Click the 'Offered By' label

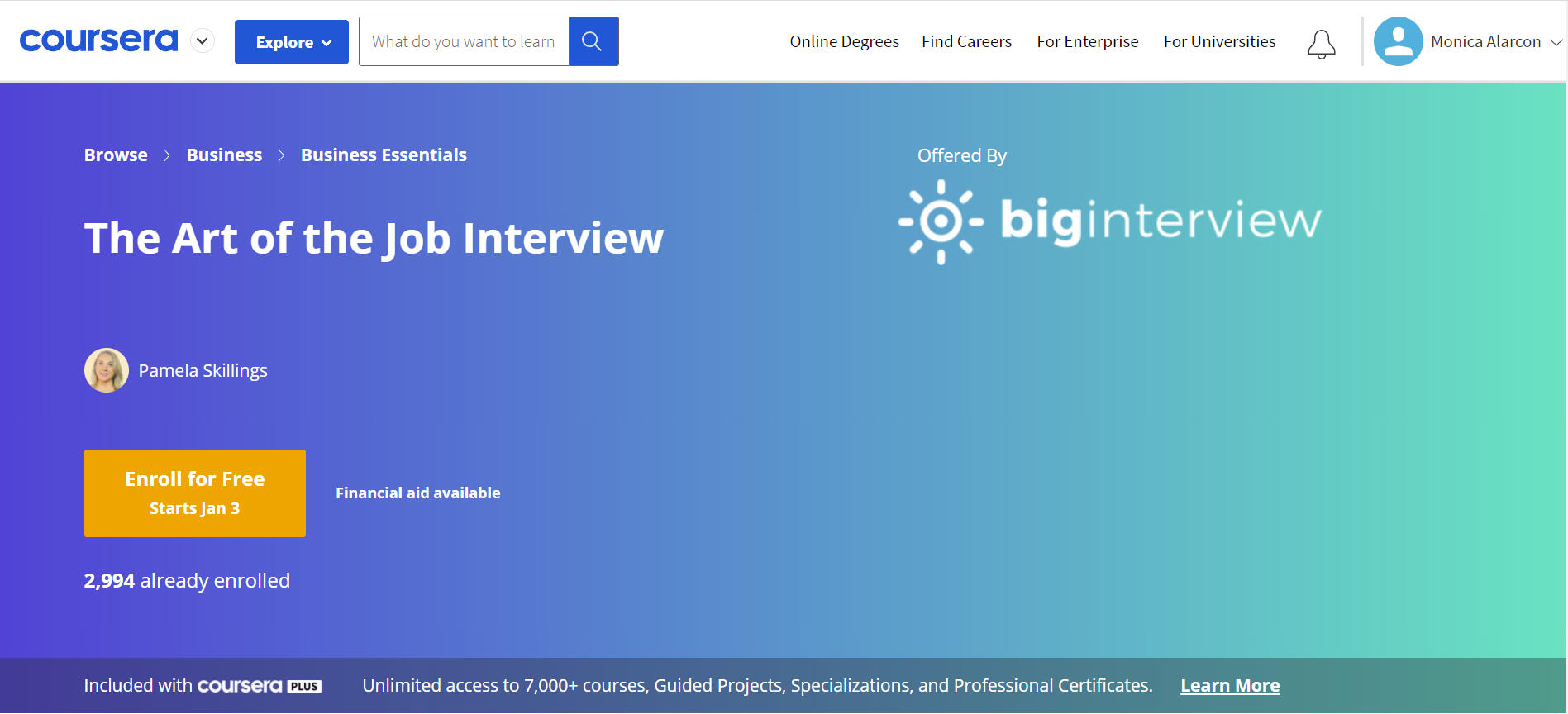(962, 155)
